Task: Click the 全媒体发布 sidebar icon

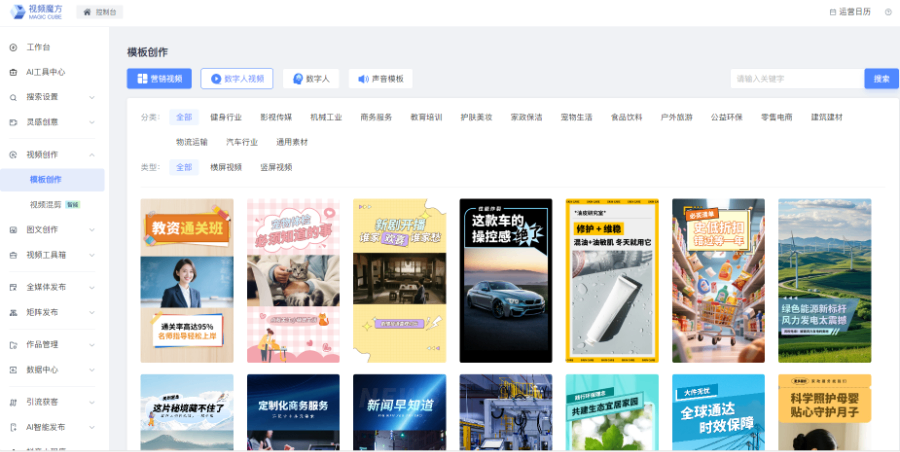Action: pyautogui.click(x=13, y=287)
